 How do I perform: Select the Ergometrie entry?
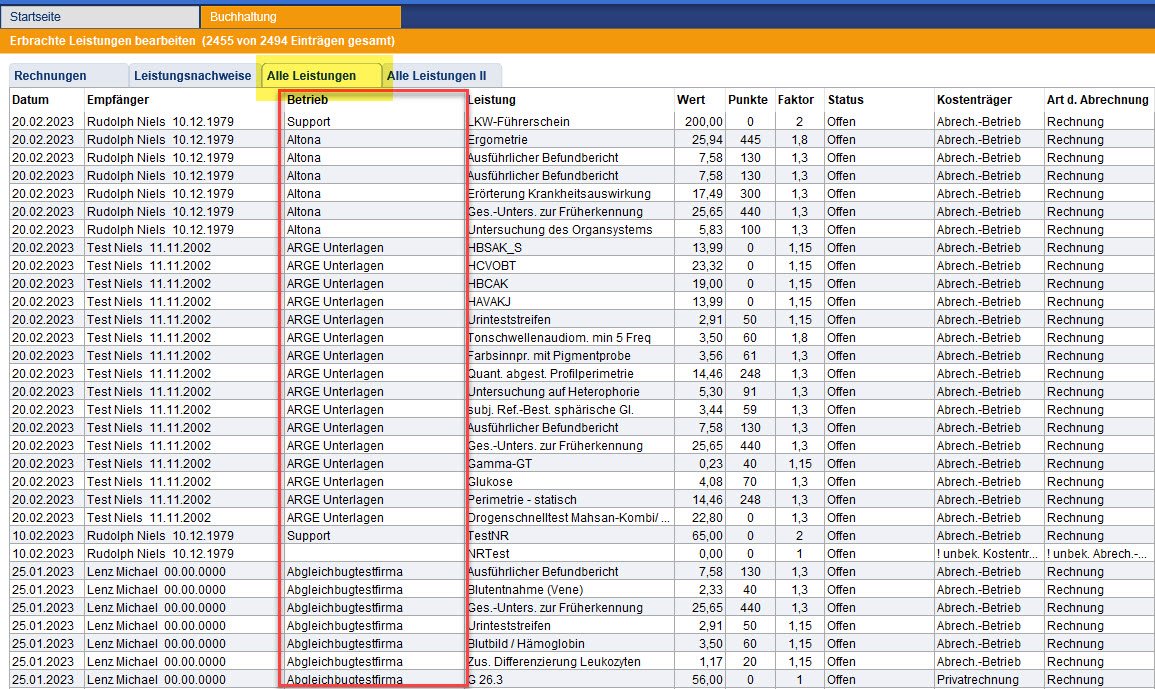pyautogui.click(x=497, y=140)
